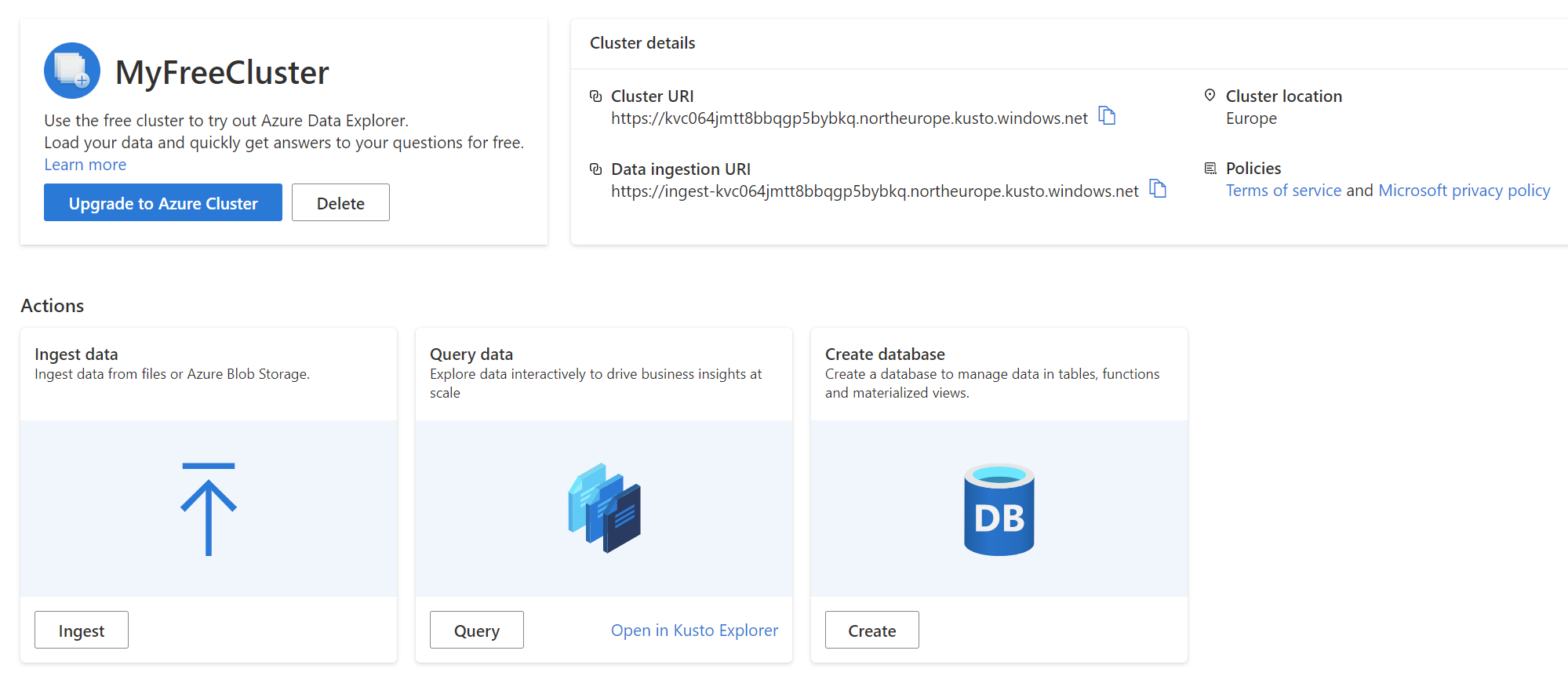Delete the free cluster

click(x=340, y=203)
